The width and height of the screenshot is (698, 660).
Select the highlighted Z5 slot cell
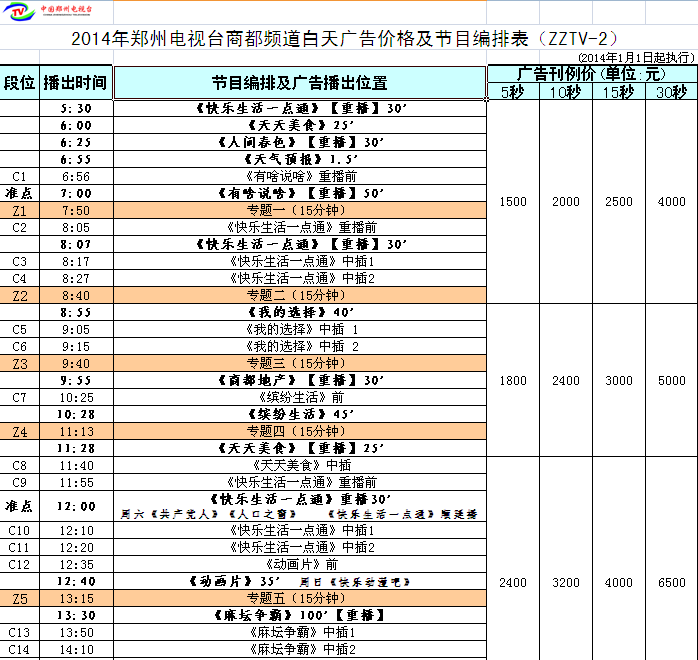pyautogui.click(x=20, y=599)
